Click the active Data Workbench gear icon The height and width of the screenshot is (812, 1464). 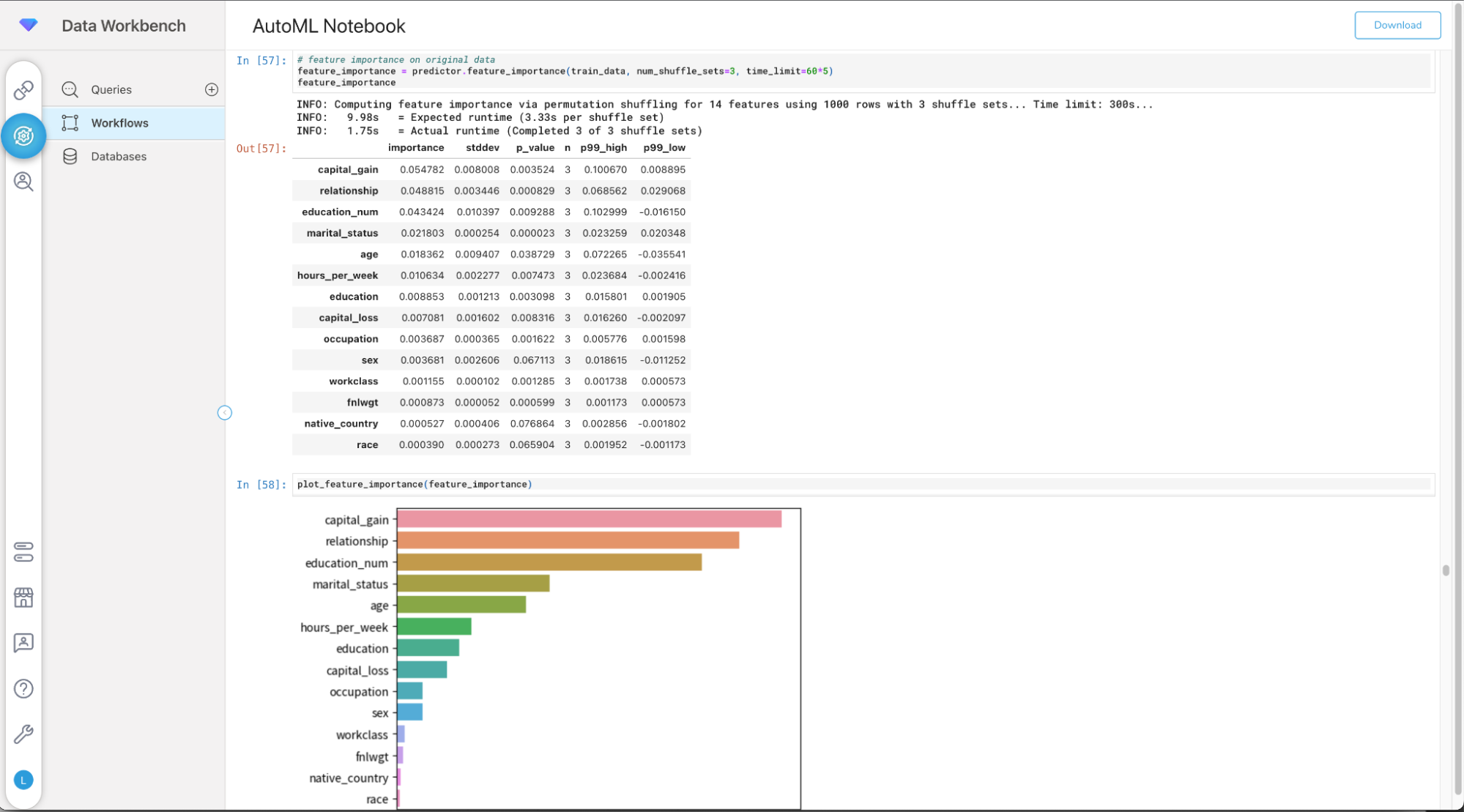coord(23,135)
